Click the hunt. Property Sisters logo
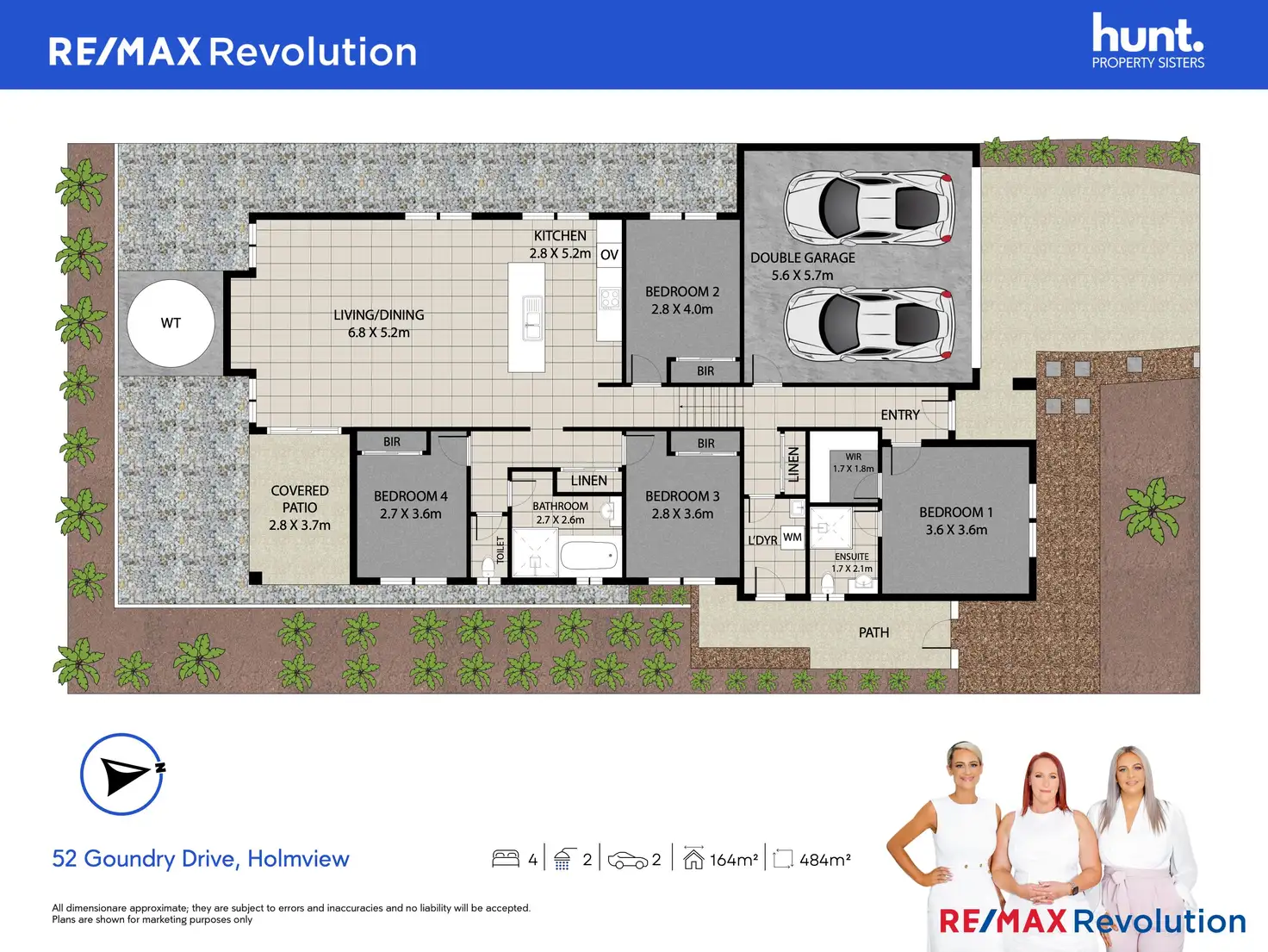Screen dimensions: 1268x952 pyautogui.click(x=1147, y=41)
